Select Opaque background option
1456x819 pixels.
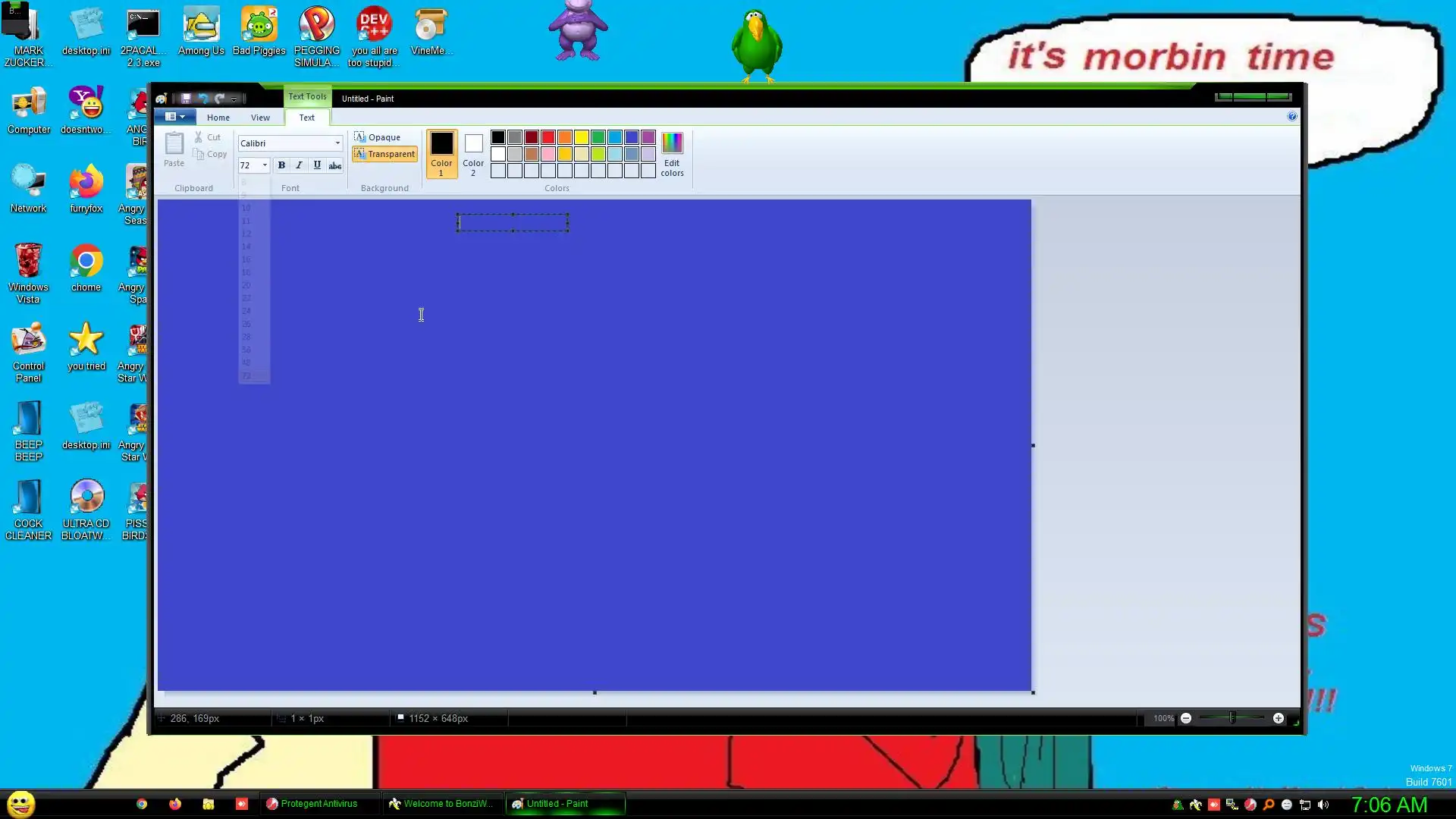[x=378, y=137]
